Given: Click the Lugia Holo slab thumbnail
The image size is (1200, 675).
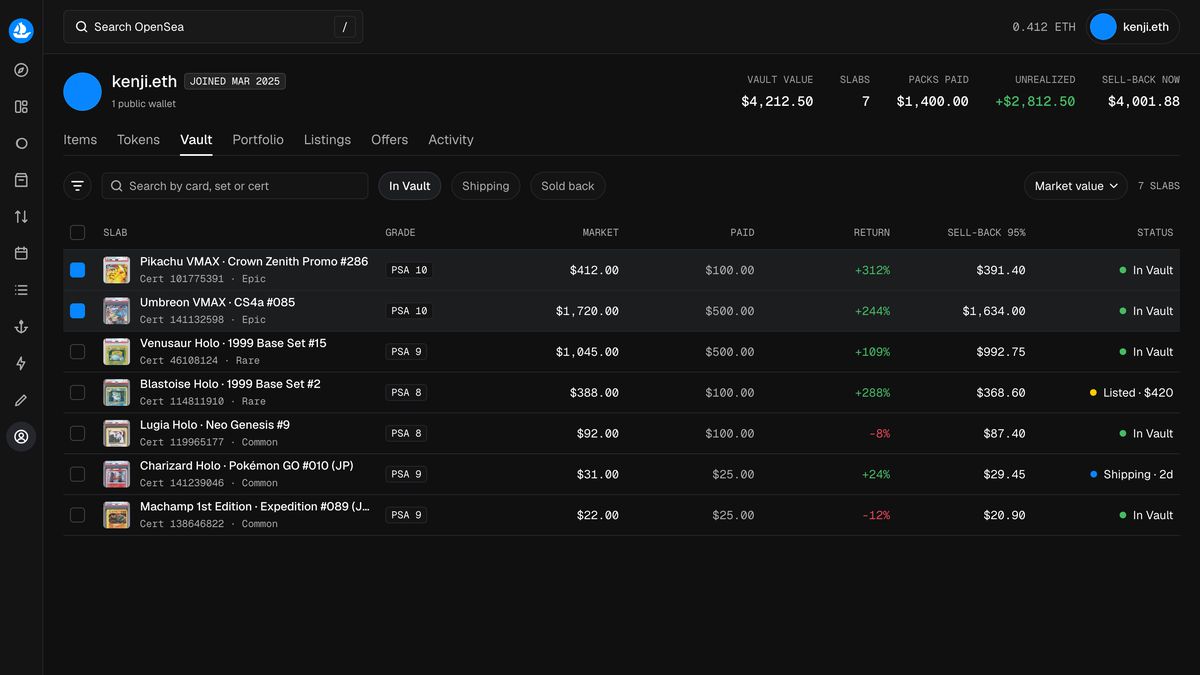Looking at the screenshot, I should coord(117,434).
